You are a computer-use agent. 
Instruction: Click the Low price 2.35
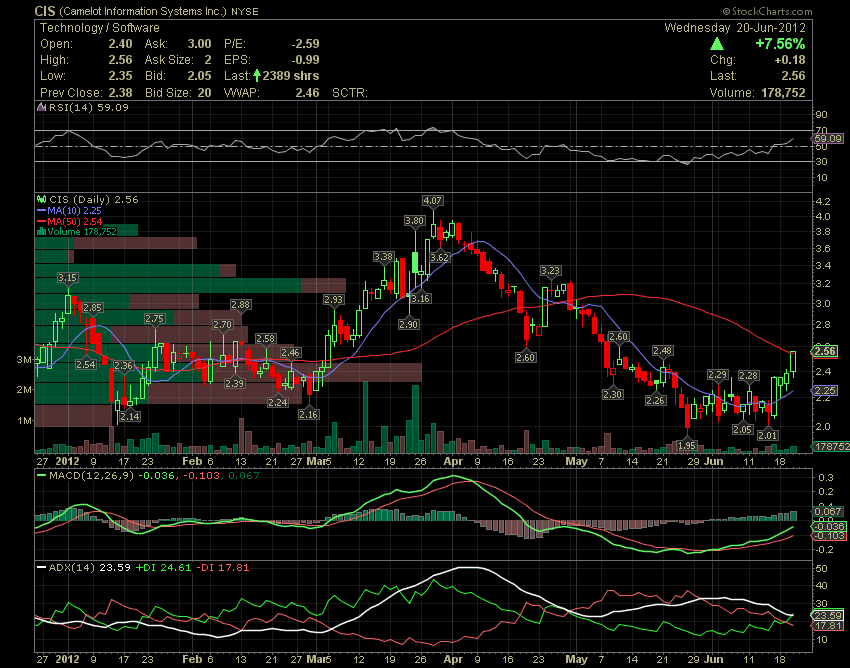click(120, 76)
